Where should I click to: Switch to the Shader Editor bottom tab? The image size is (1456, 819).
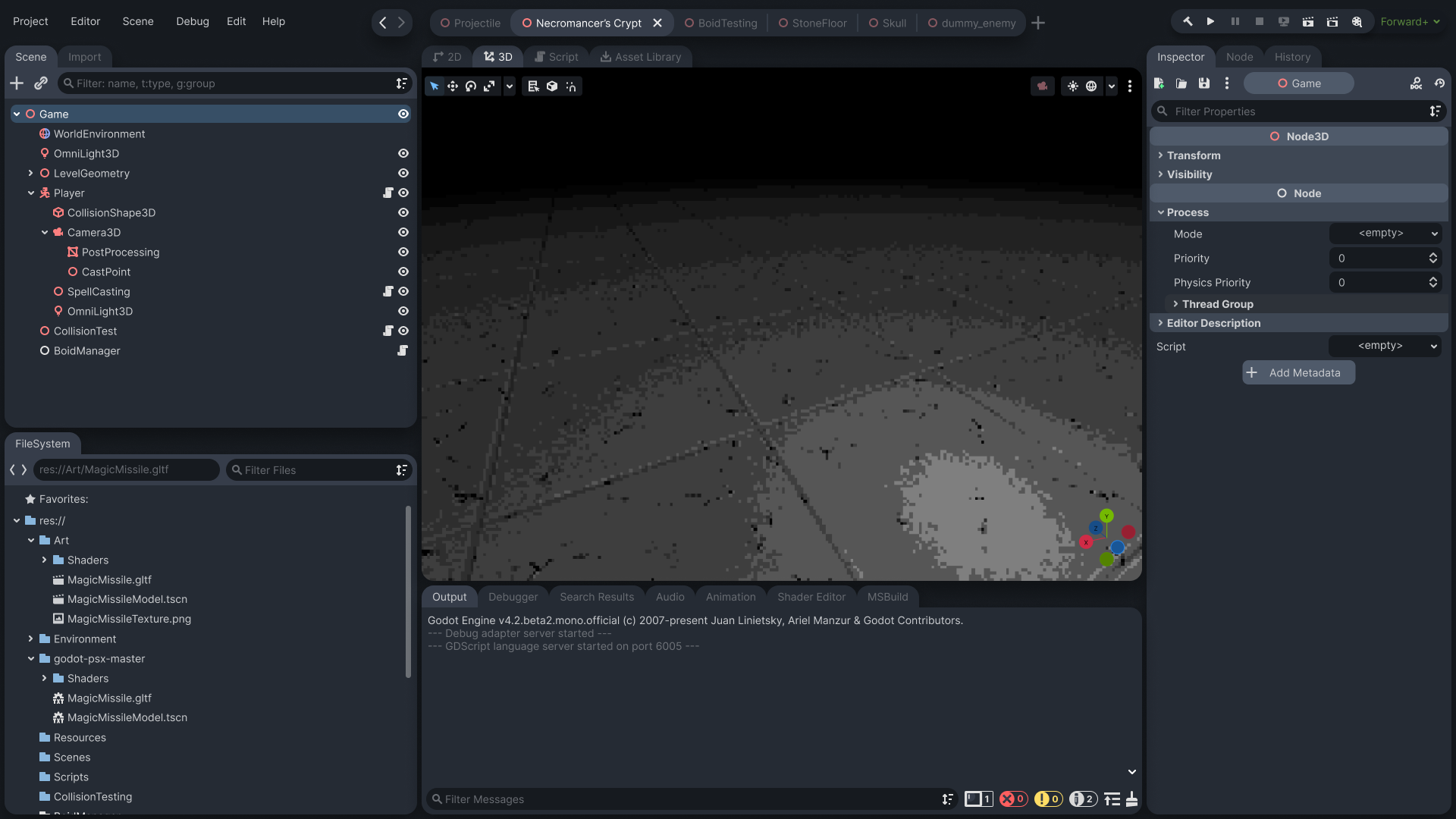[811, 597]
